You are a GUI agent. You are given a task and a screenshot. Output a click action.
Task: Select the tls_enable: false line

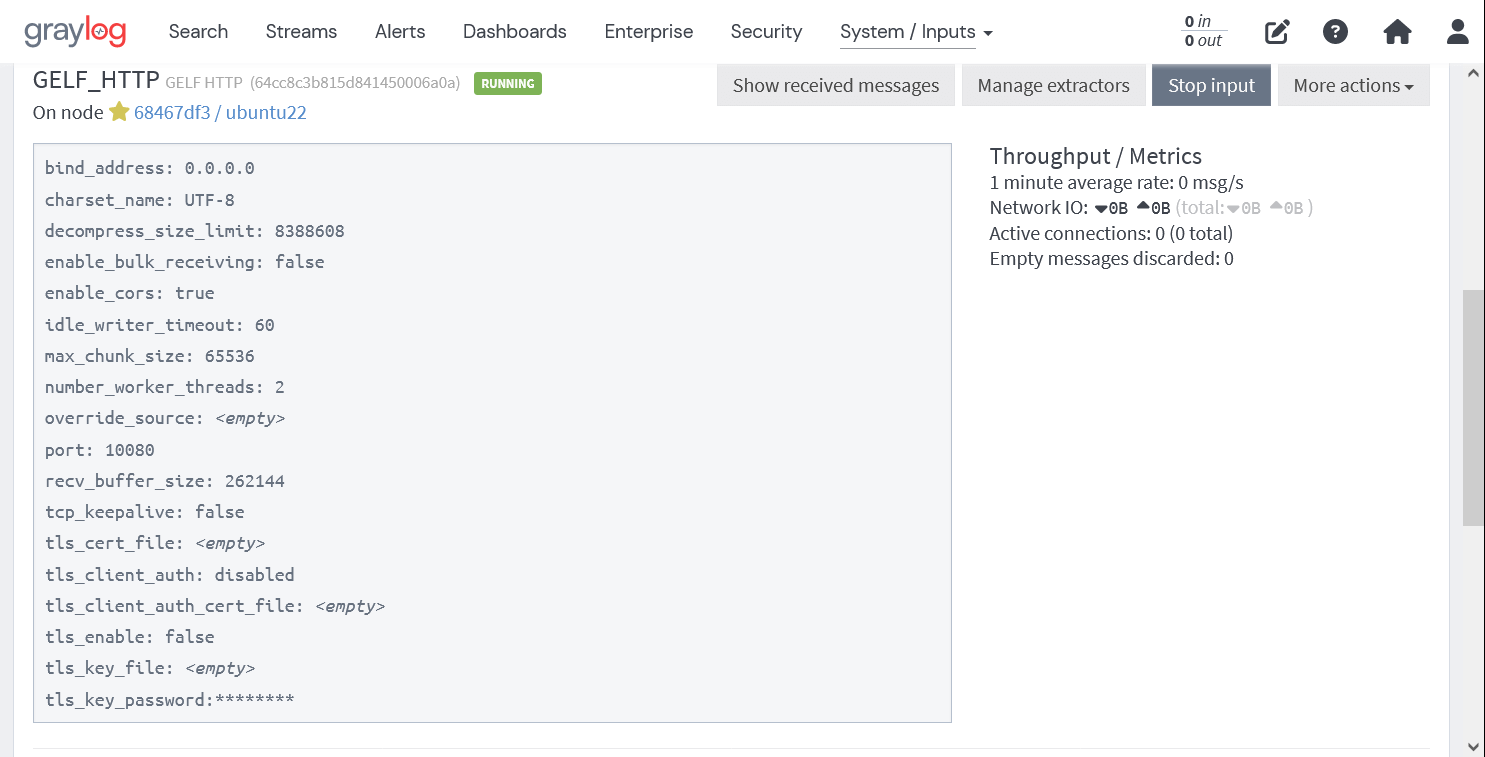click(130, 637)
